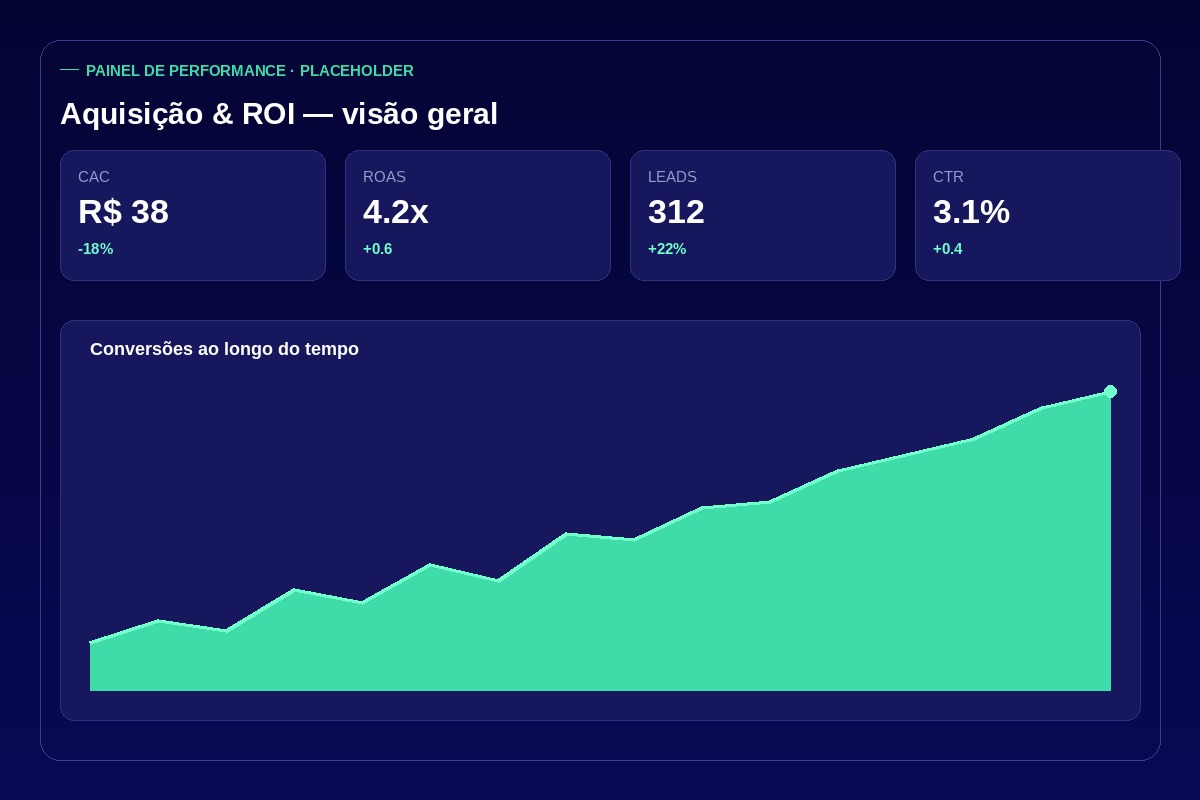Click the +22% leads change indicator
1200x800 pixels.
coord(667,249)
